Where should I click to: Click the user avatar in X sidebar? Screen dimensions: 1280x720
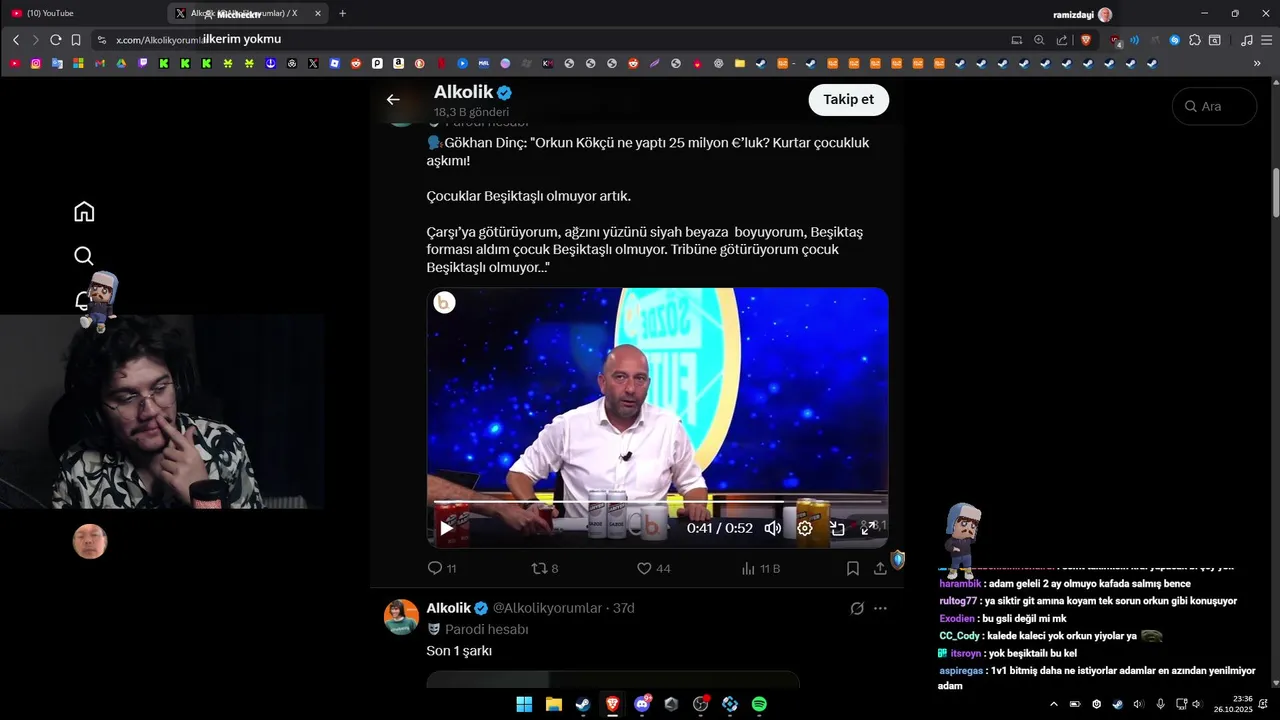coord(90,541)
